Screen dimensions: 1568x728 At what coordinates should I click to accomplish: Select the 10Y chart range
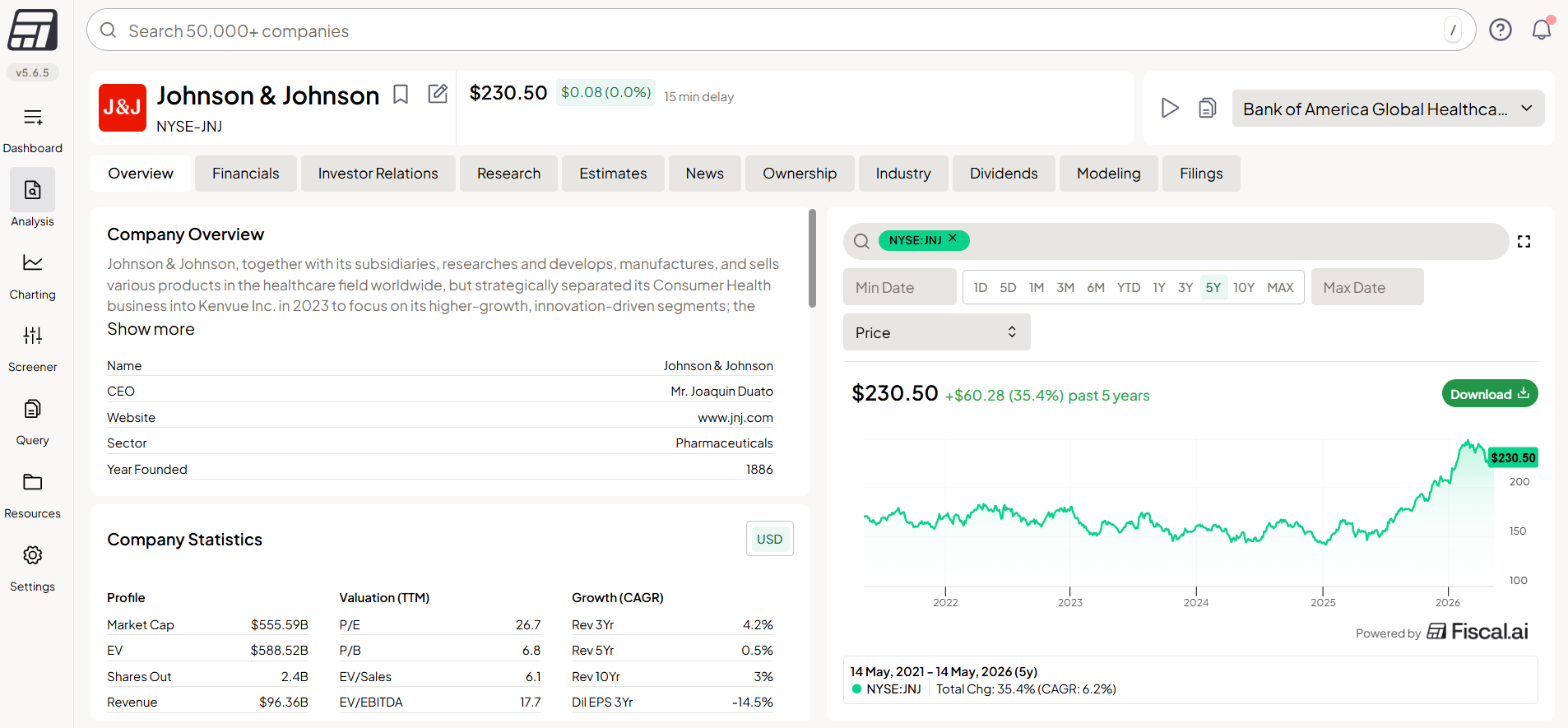[1244, 288]
